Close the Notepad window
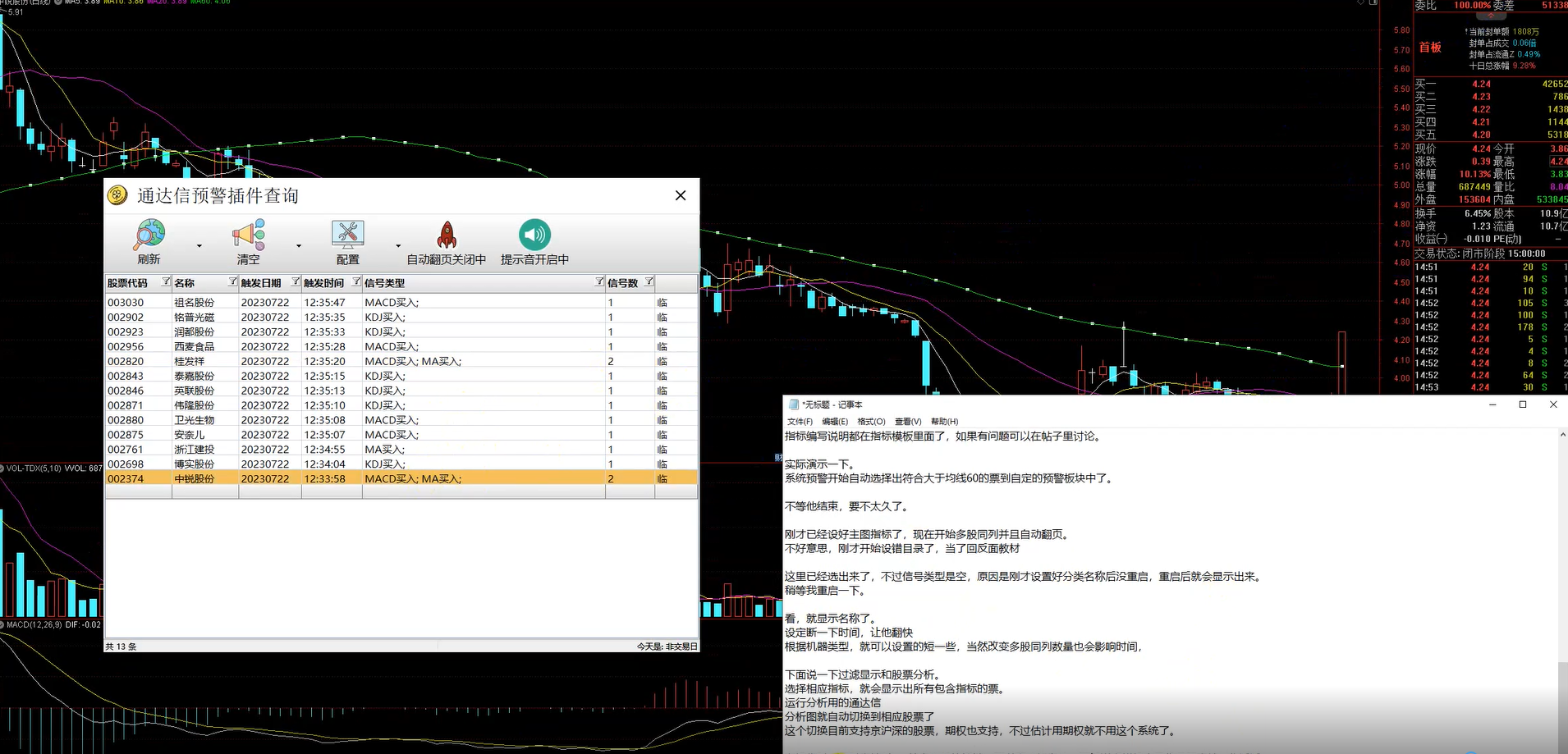Screen dimensions: 1568x754 click(x=1553, y=404)
